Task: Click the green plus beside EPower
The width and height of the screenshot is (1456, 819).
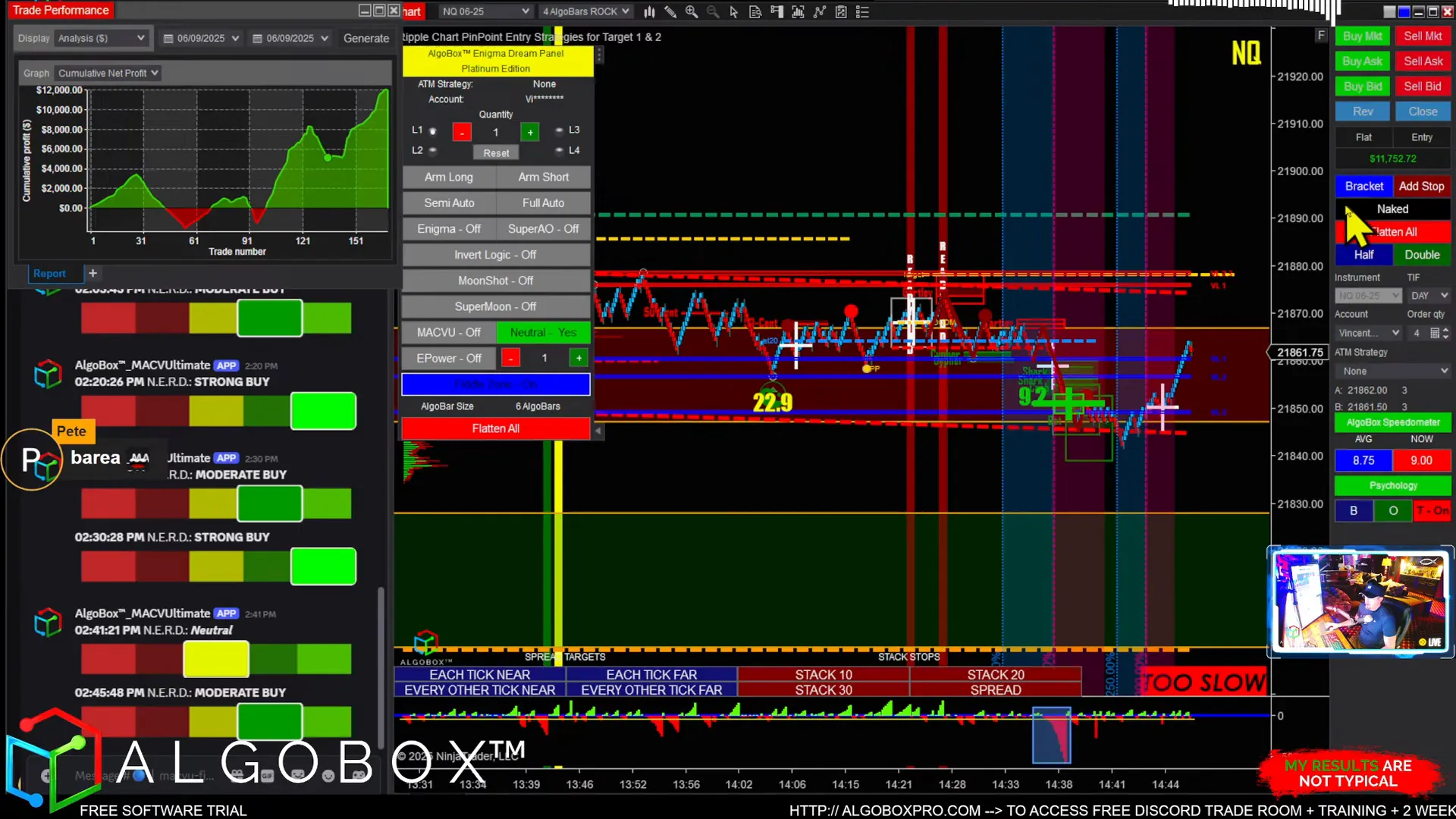Action: click(x=579, y=358)
